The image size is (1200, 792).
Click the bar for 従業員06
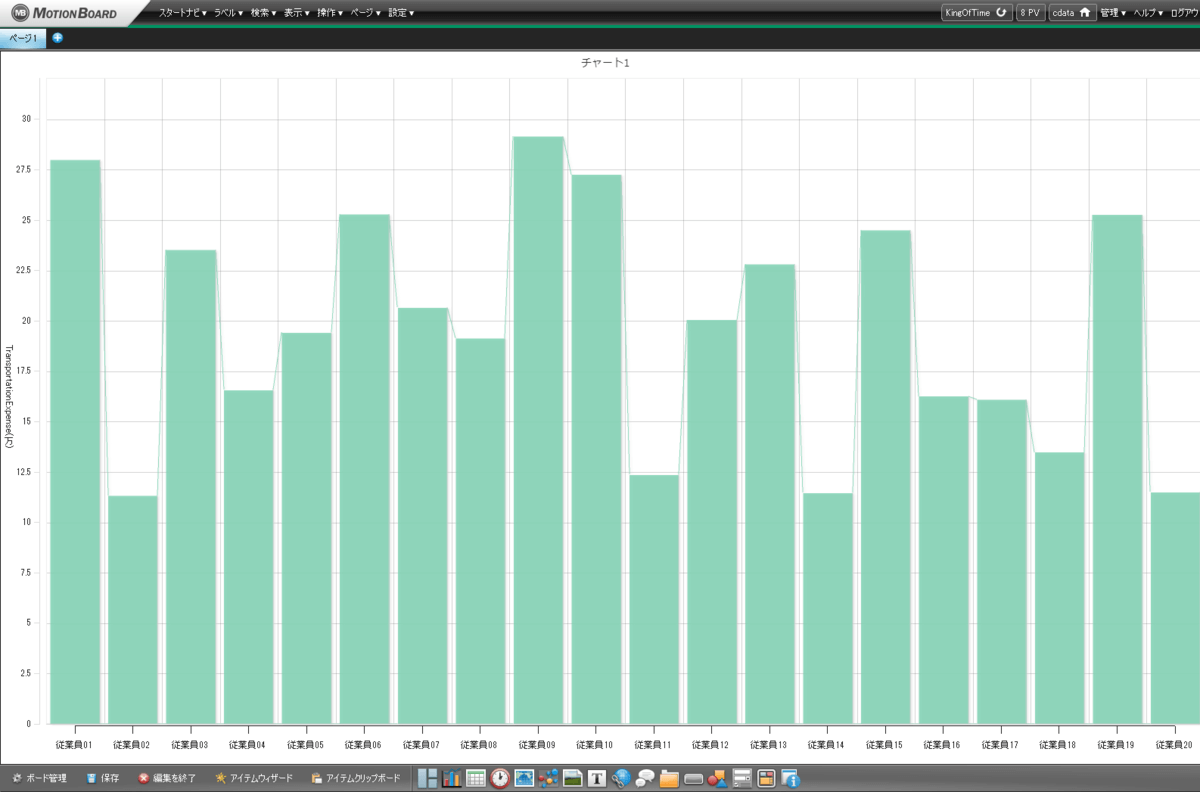pos(364,469)
